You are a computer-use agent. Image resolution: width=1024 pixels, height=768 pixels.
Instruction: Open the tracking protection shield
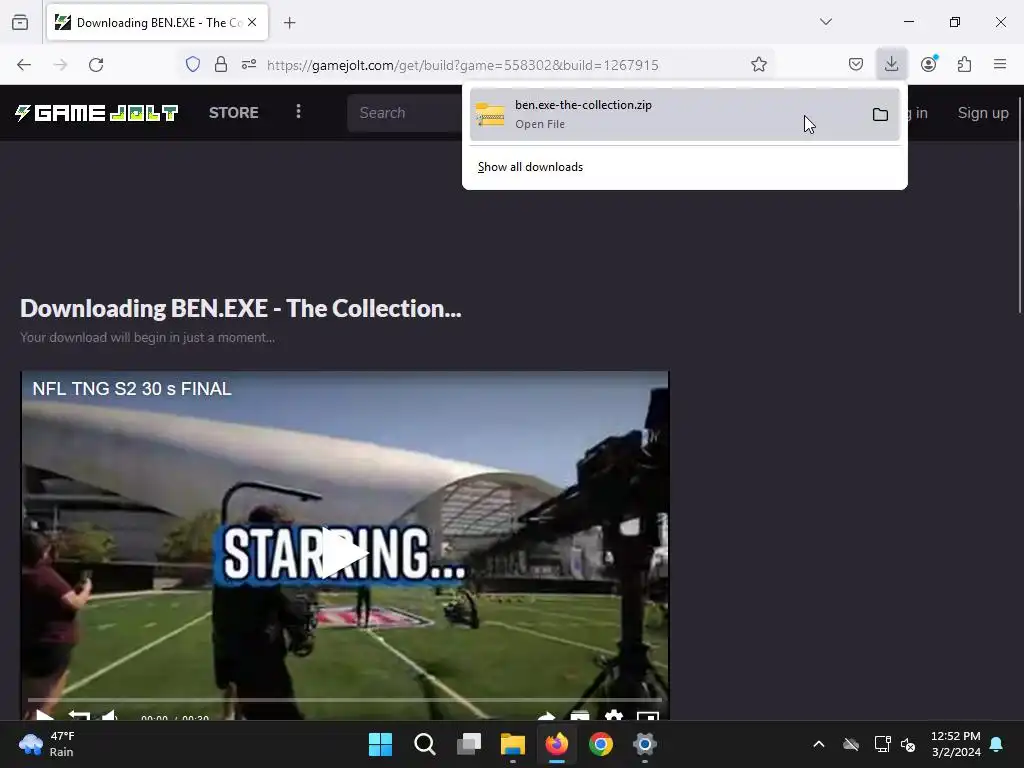click(x=193, y=64)
